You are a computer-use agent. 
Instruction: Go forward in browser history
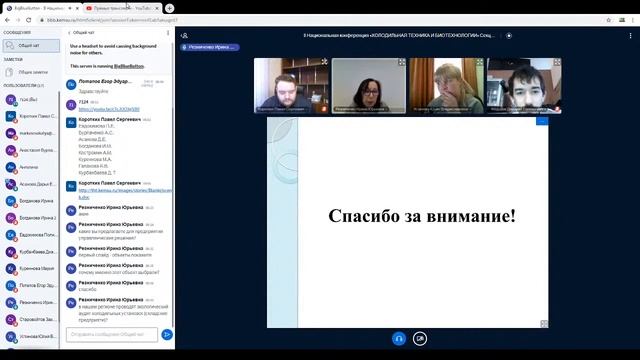click(x=18, y=20)
